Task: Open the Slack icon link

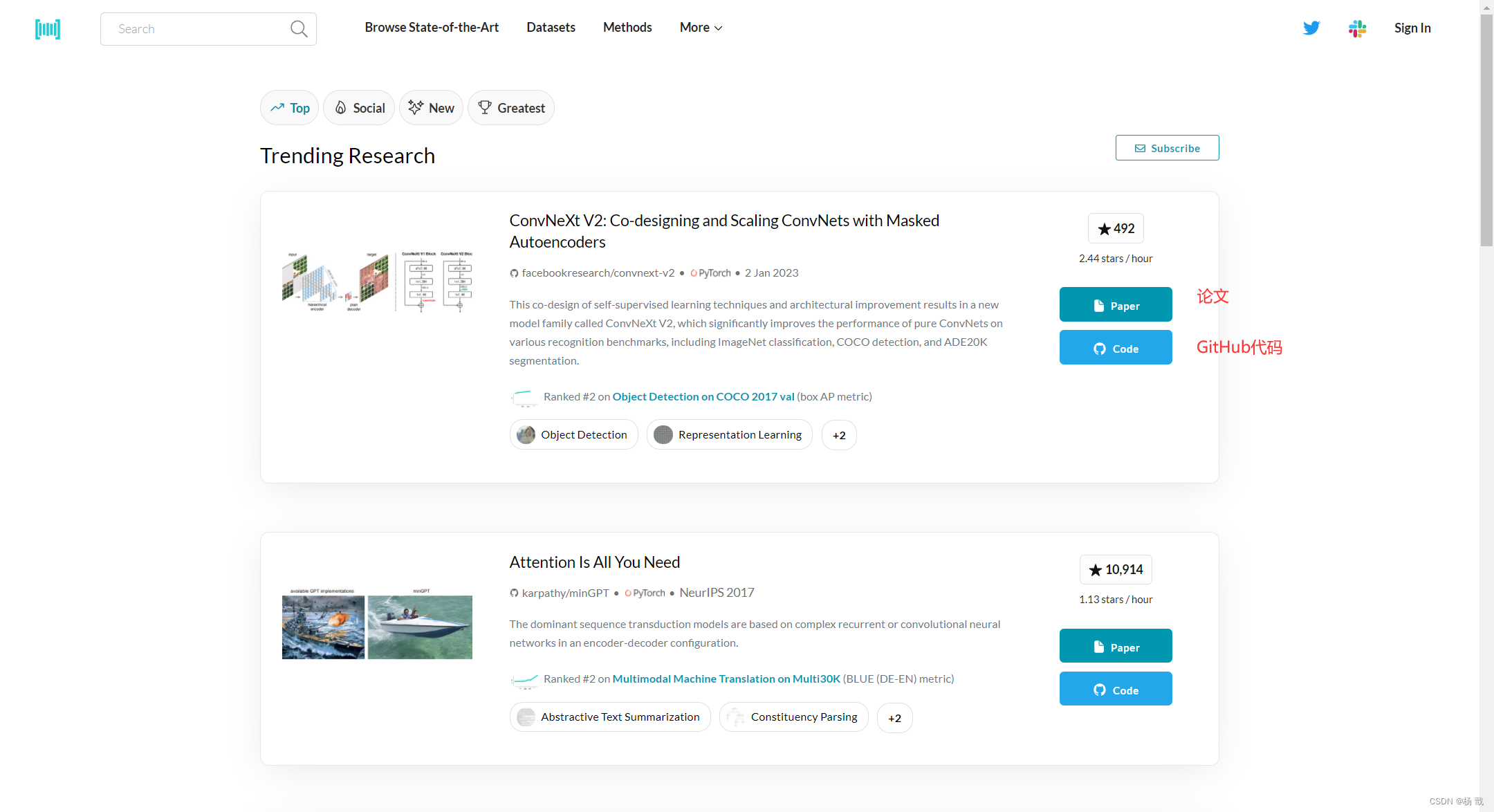Action: (1357, 28)
